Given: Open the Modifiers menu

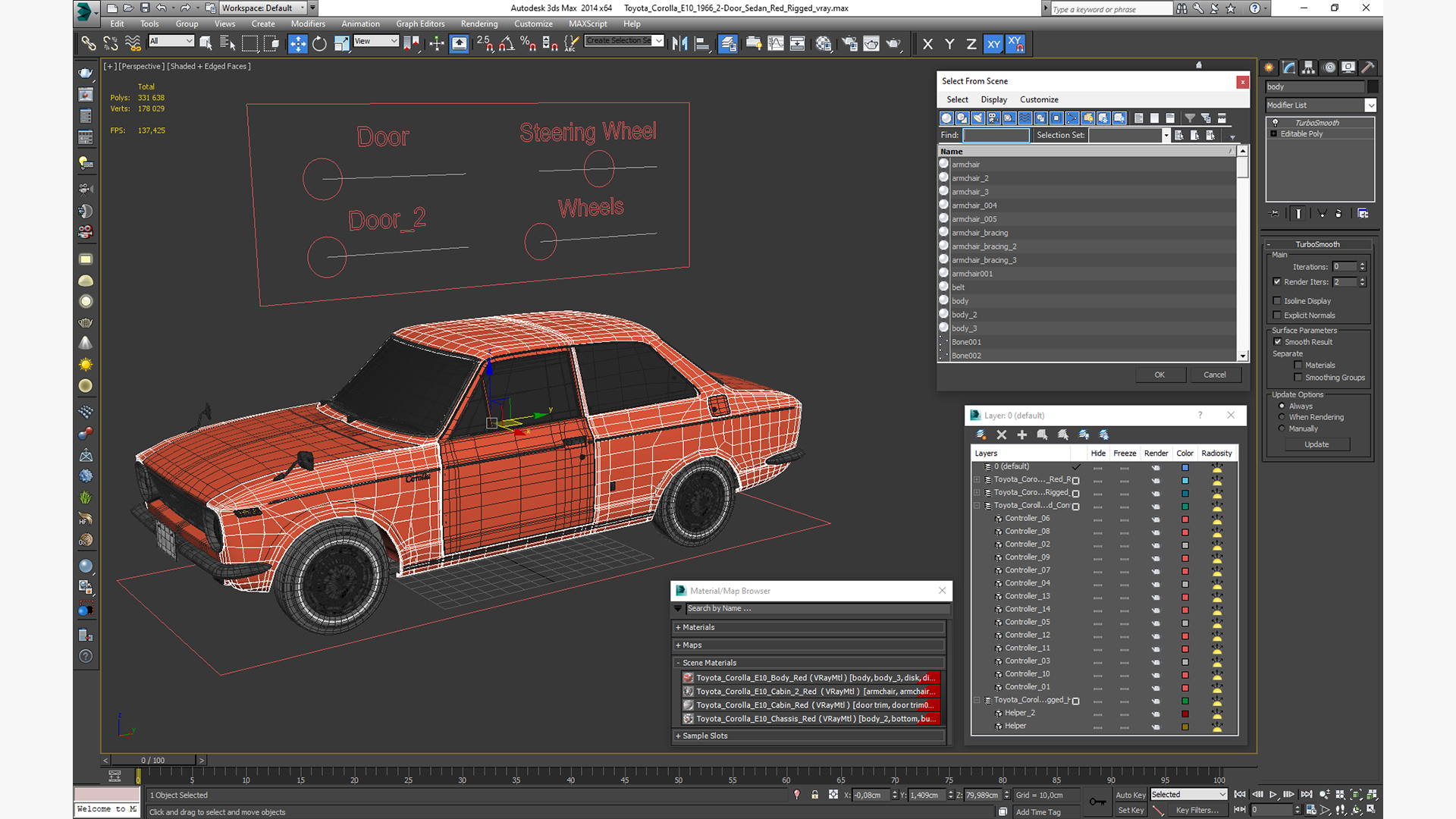Looking at the screenshot, I should (x=308, y=24).
